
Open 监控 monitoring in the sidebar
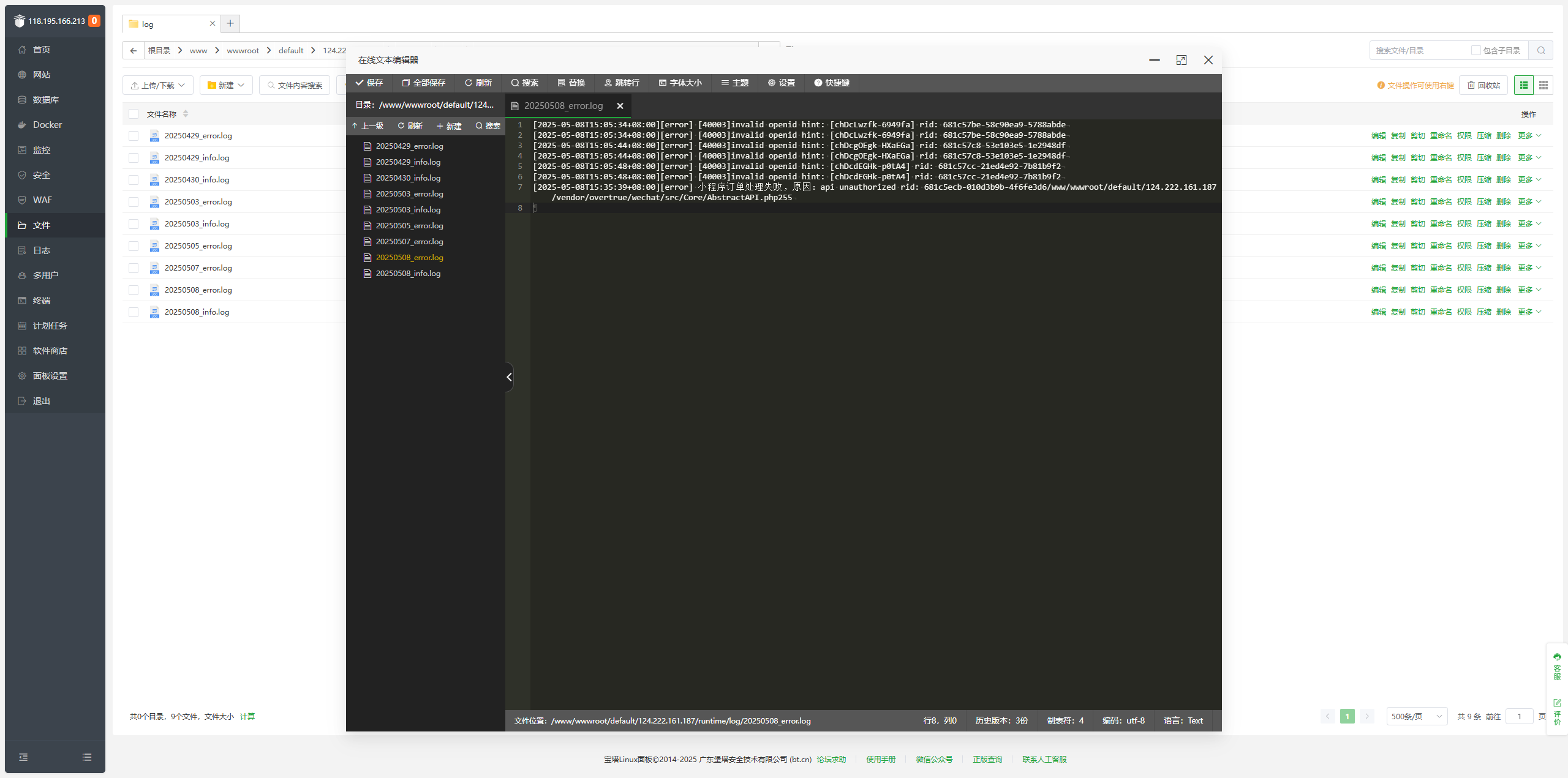pos(55,150)
